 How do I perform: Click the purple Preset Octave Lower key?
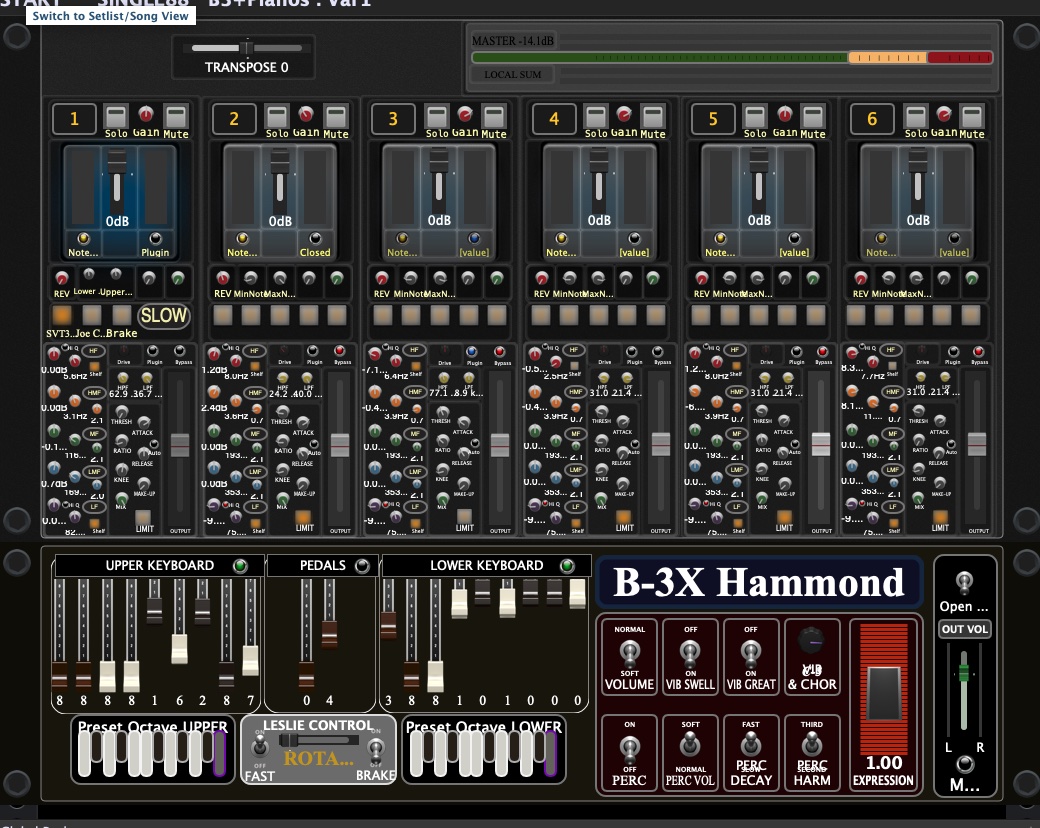tap(551, 753)
